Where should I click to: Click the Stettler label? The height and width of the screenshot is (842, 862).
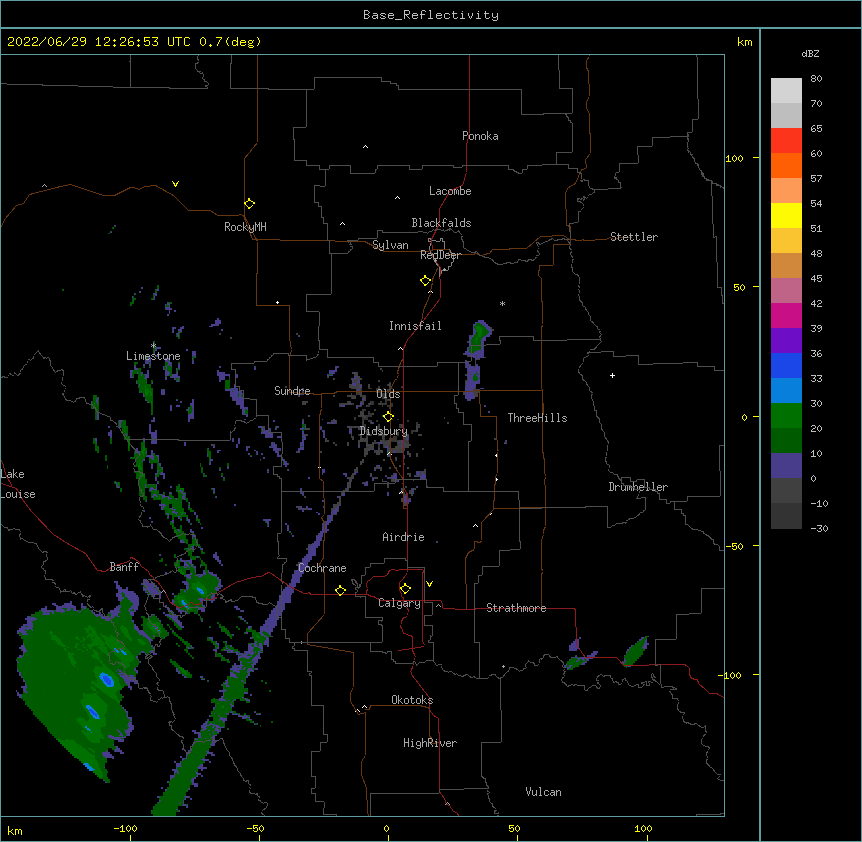(634, 237)
